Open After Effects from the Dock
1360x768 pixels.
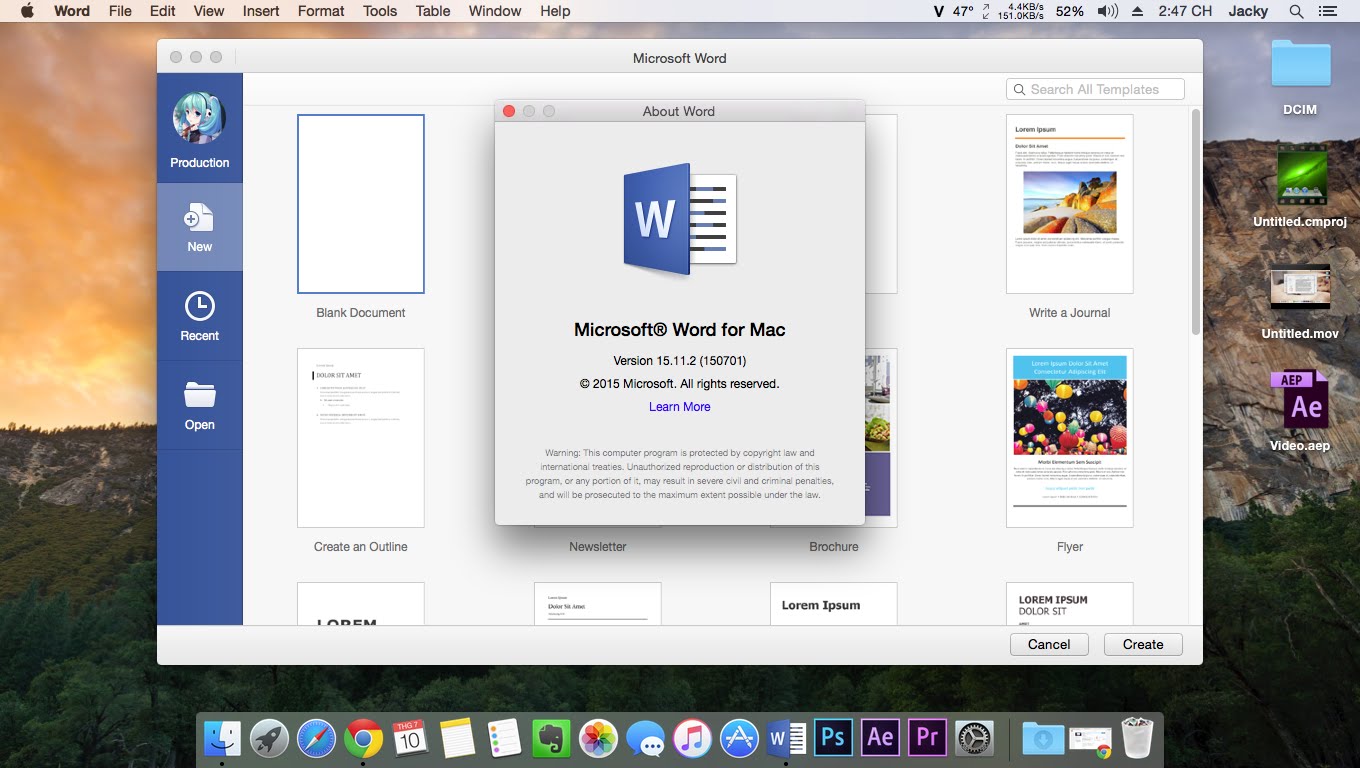coord(880,738)
